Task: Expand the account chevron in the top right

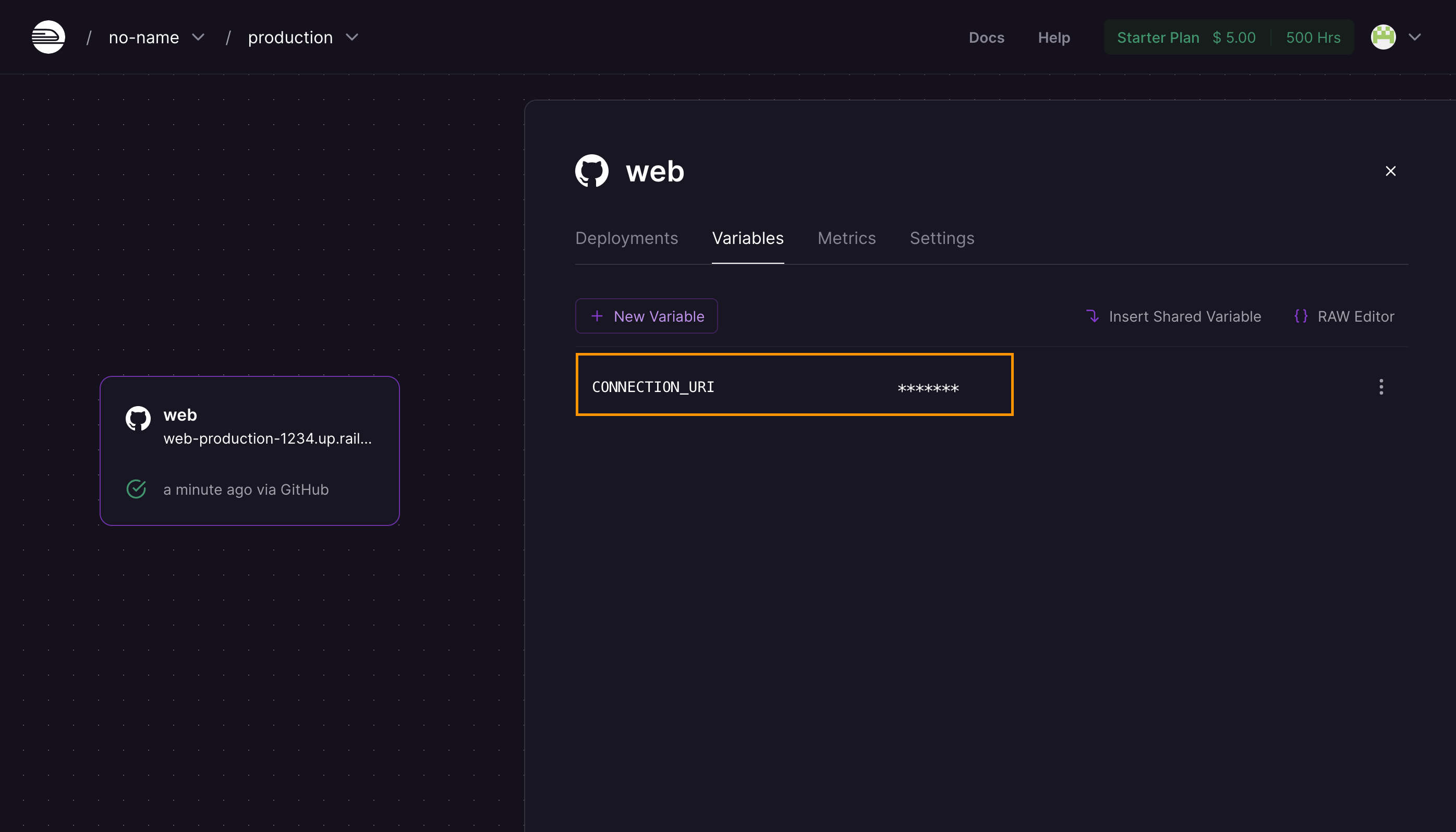Action: (1415, 36)
